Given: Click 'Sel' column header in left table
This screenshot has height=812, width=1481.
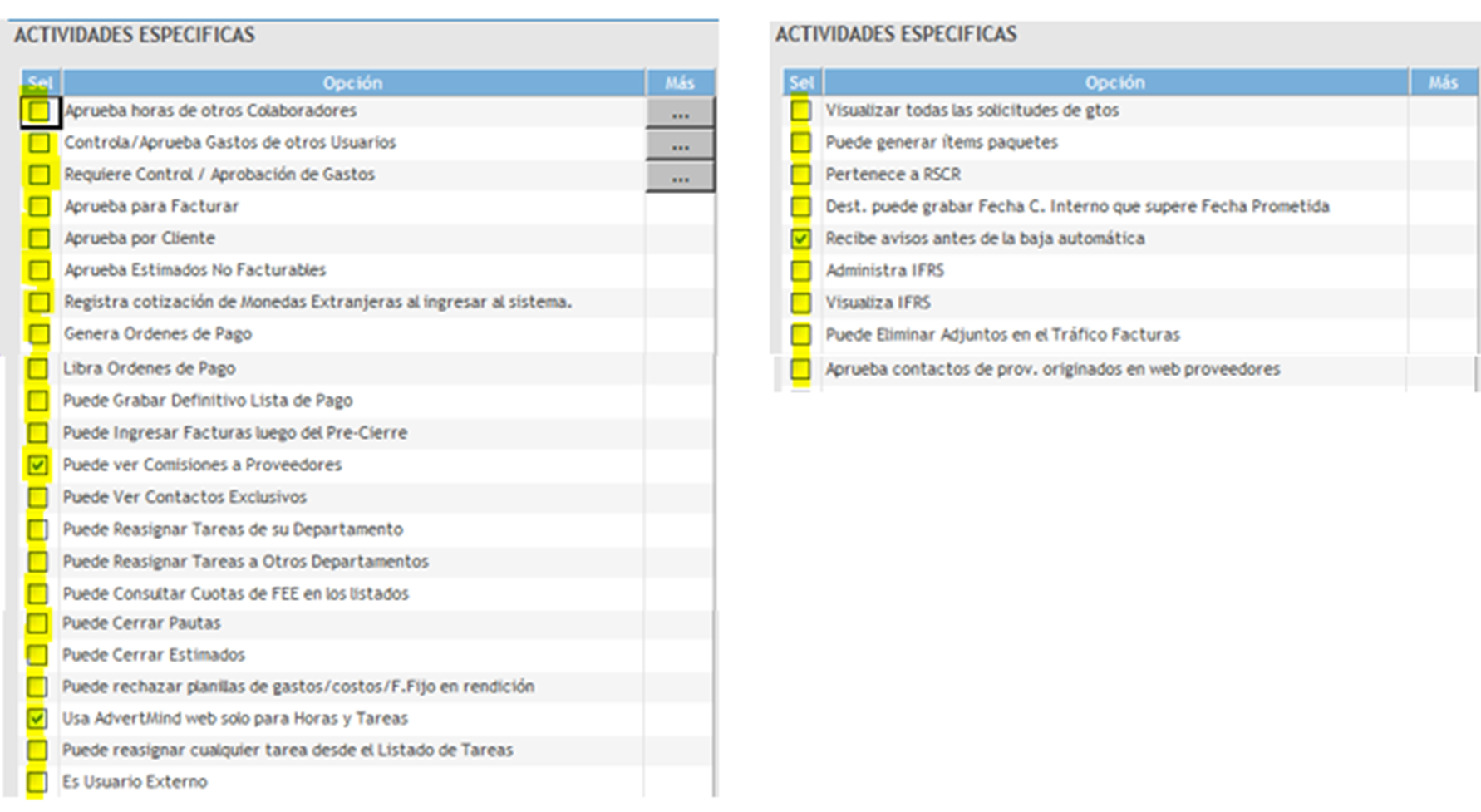Looking at the screenshot, I should pyautogui.click(x=40, y=82).
